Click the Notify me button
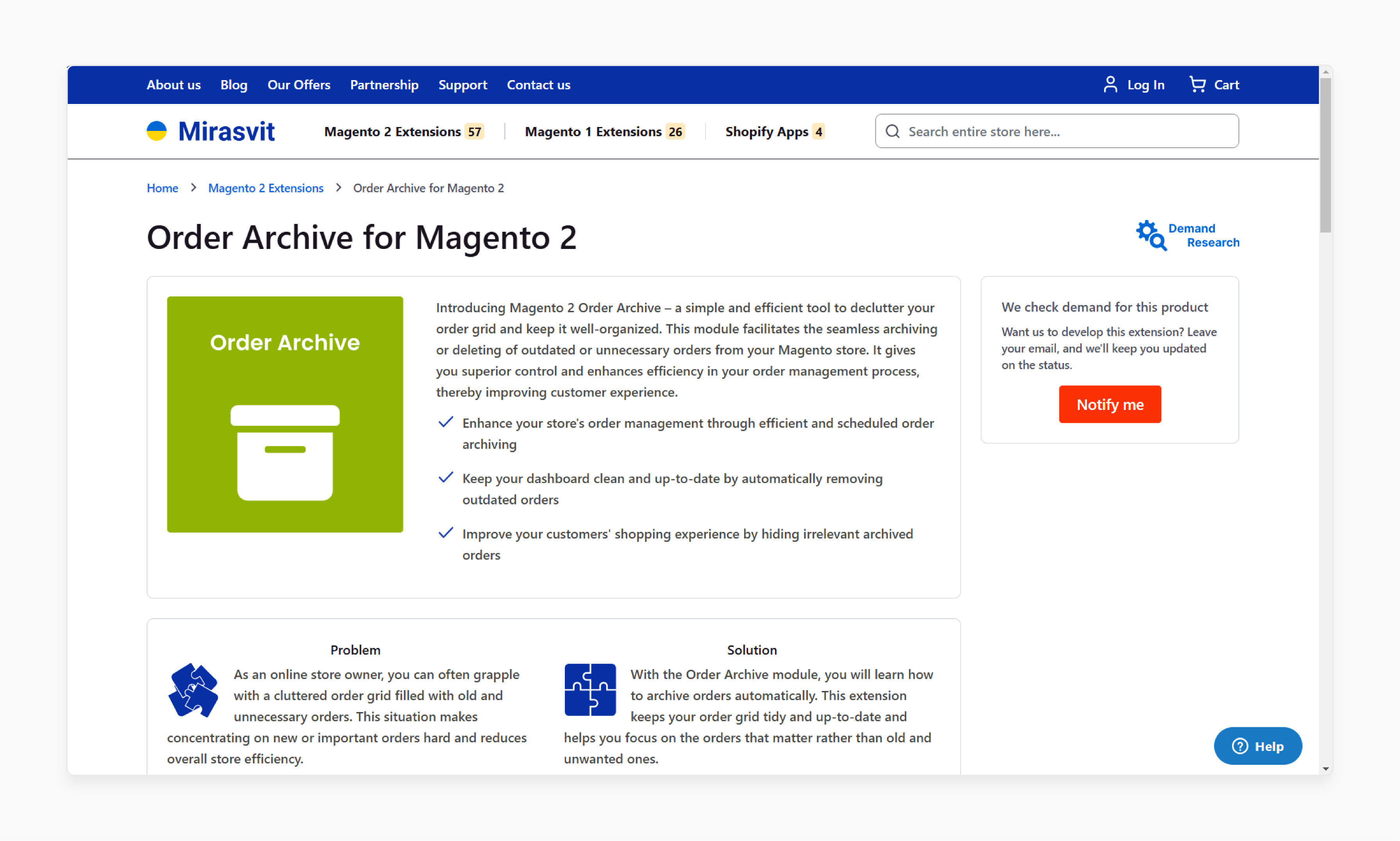 [1109, 404]
